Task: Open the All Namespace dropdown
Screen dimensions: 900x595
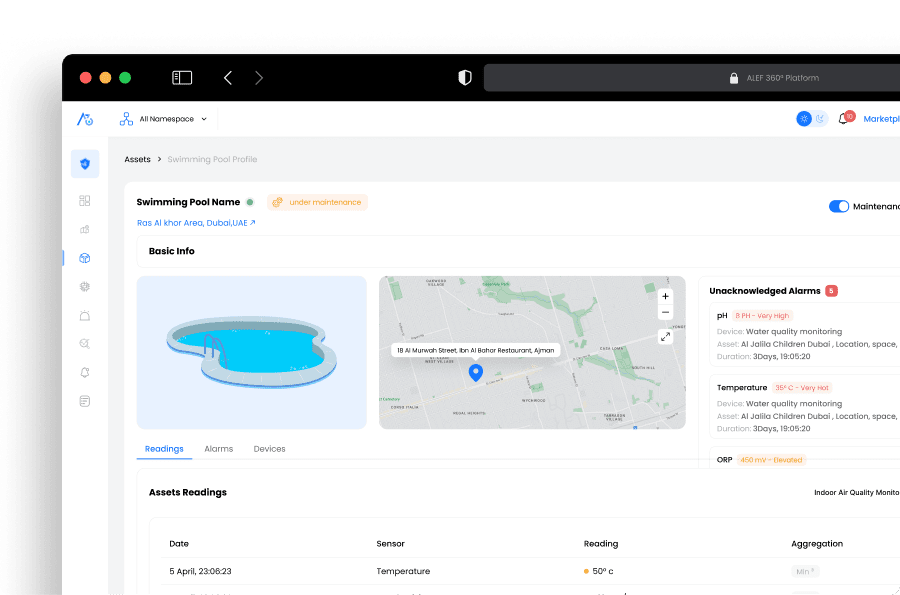Action: pyautogui.click(x=164, y=119)
